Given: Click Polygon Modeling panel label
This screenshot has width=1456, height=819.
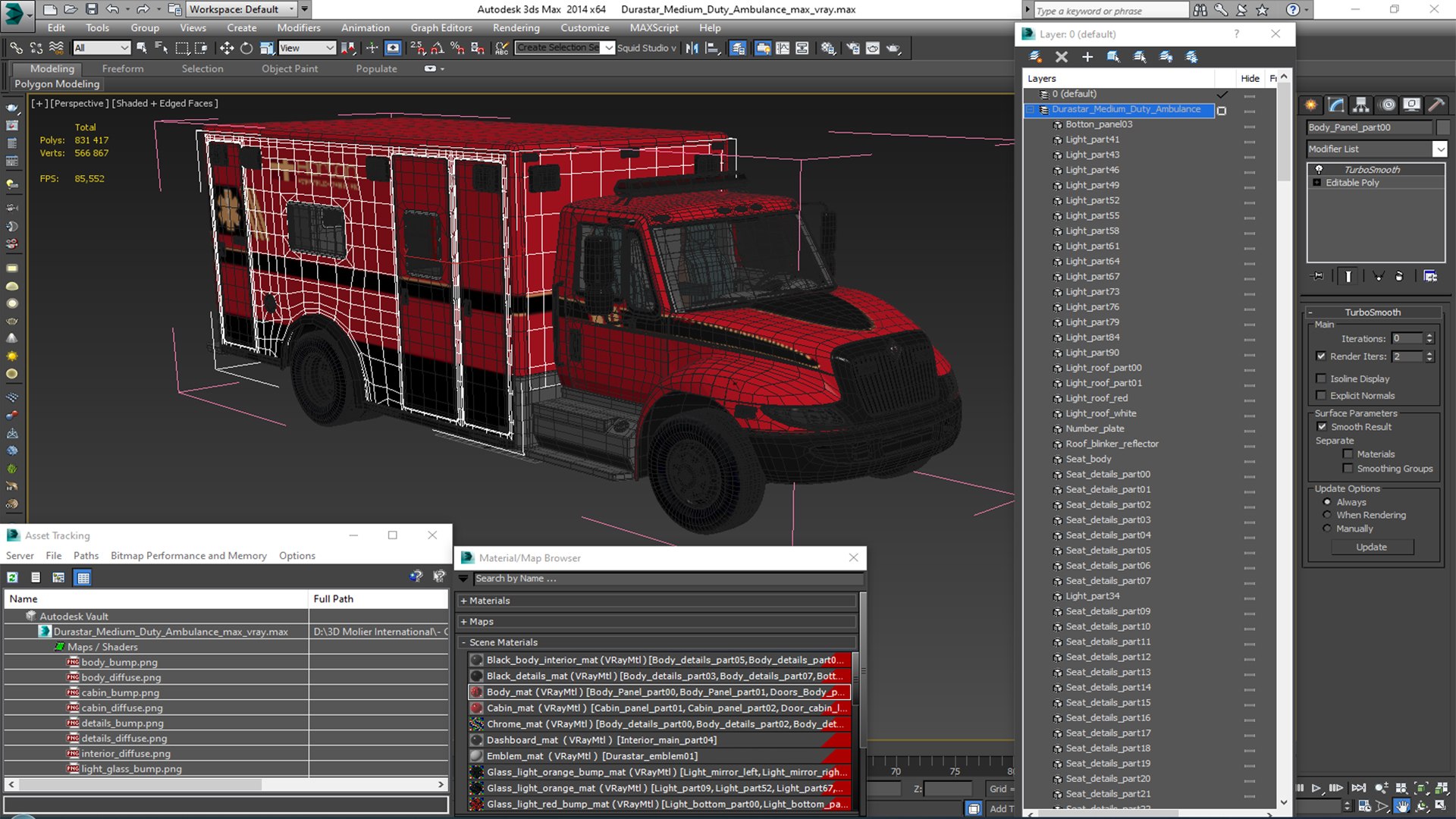Looking at the screenshot, I should (x=58, y=84).
